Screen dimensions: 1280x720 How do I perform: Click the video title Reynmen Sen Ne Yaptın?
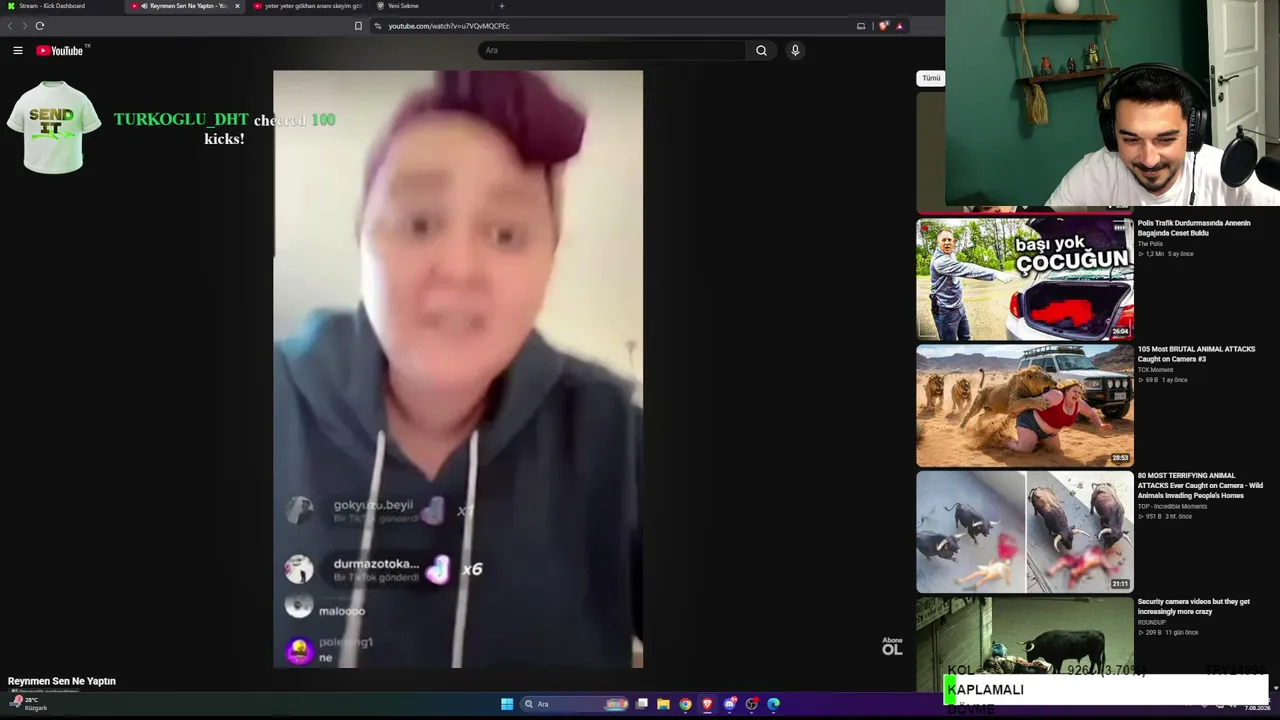62,681
